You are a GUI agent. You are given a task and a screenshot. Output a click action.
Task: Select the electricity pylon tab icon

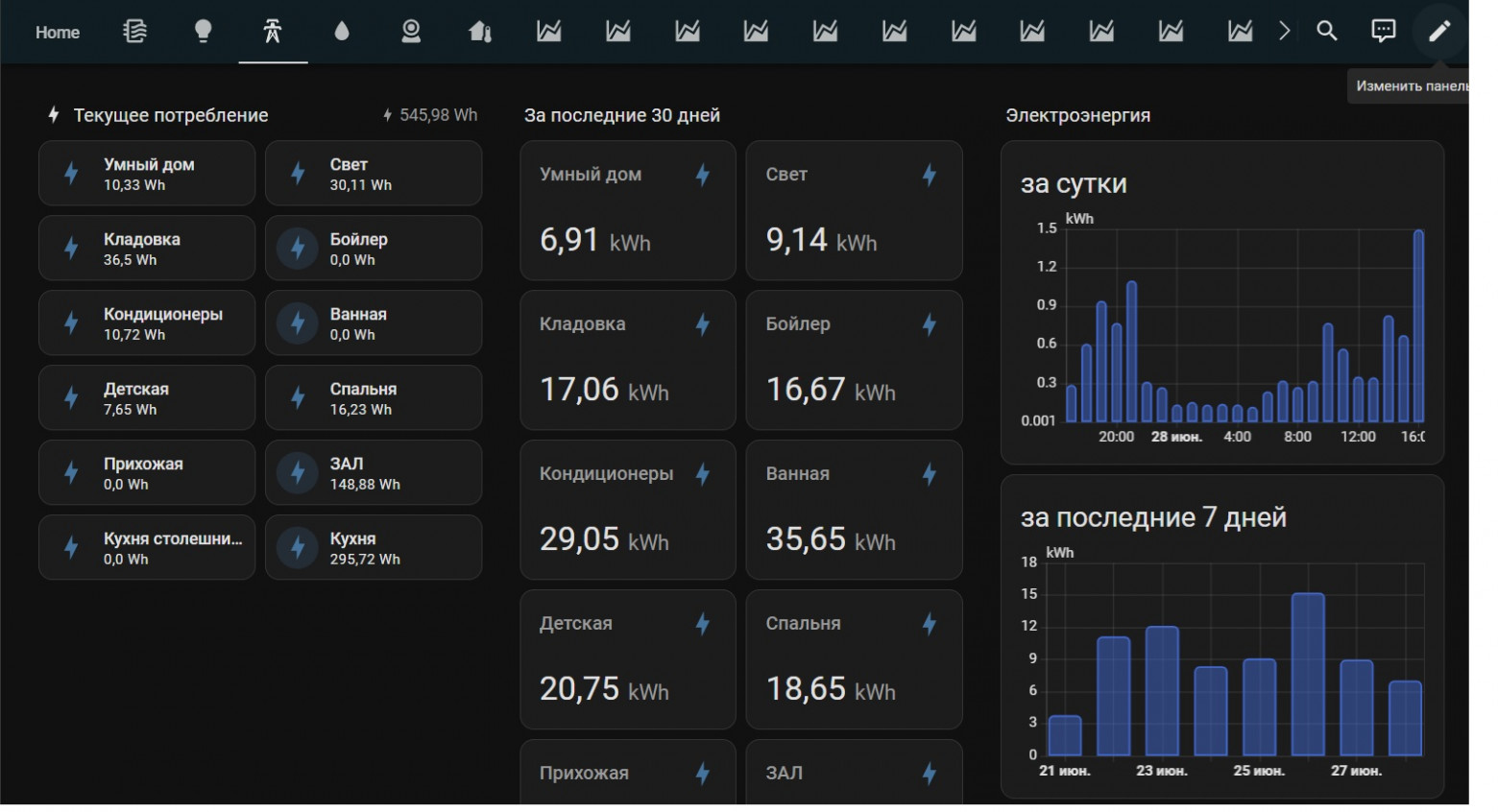(272, 32)
